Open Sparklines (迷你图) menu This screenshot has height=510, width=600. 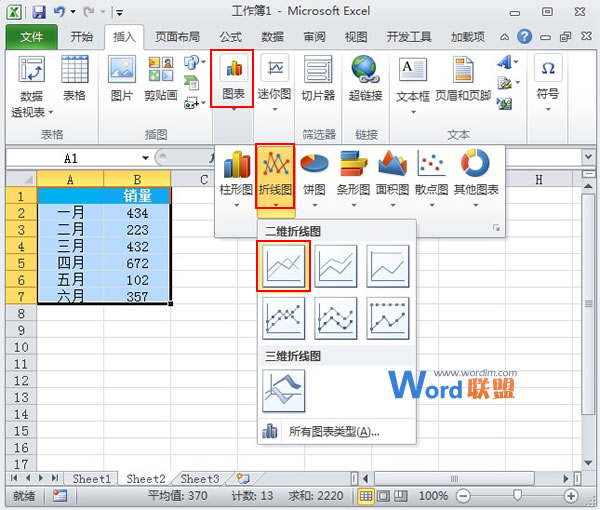[274, 82]
